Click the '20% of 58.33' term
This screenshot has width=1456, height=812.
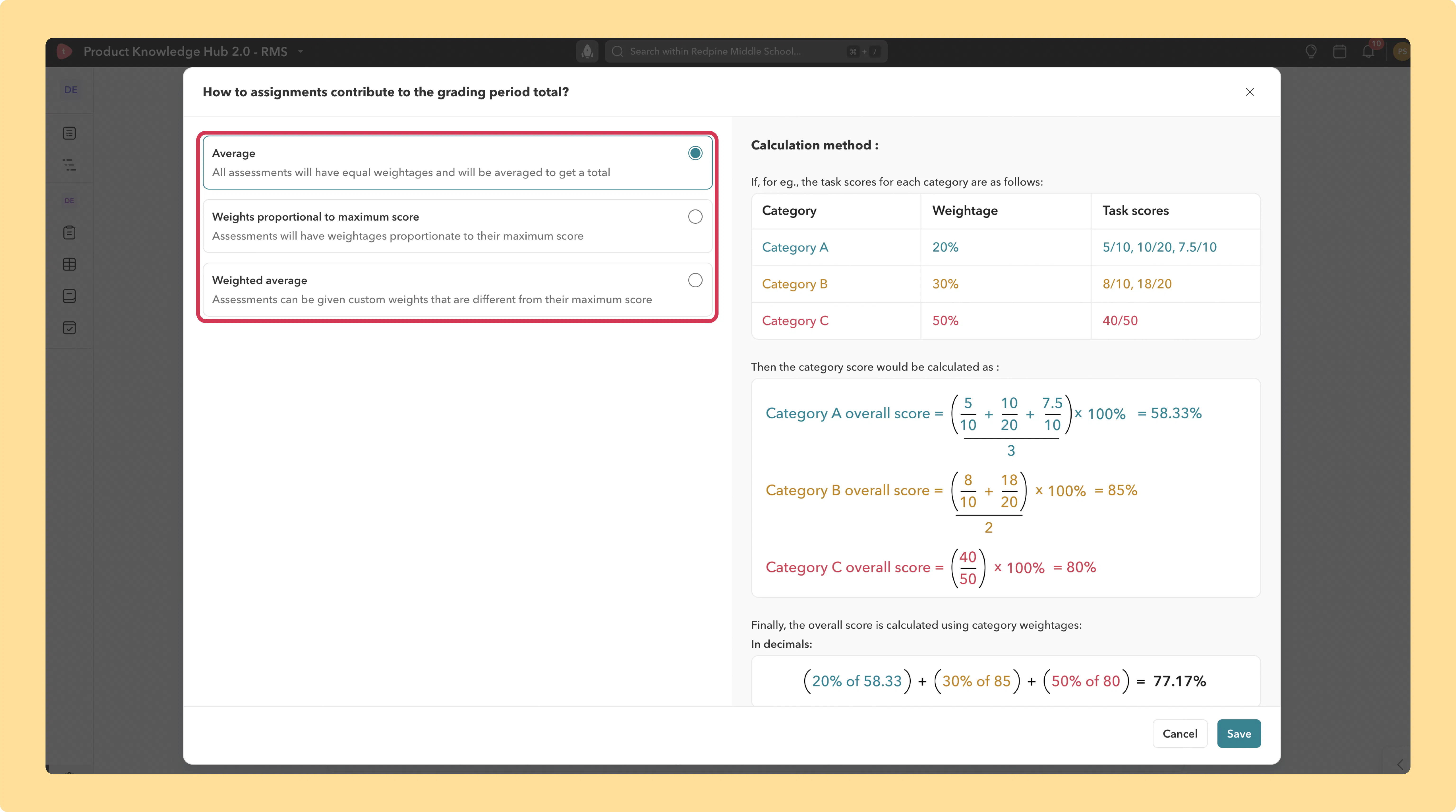click(x=857, y=681)
